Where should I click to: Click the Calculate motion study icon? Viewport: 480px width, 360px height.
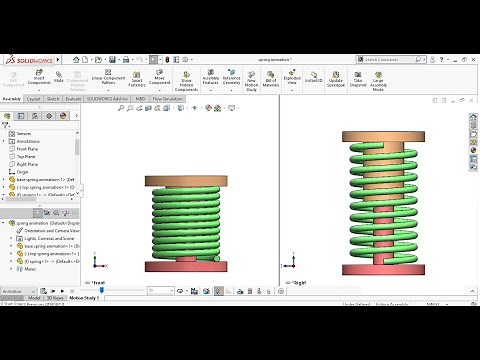pyautogui.click(x=43, y=291)
